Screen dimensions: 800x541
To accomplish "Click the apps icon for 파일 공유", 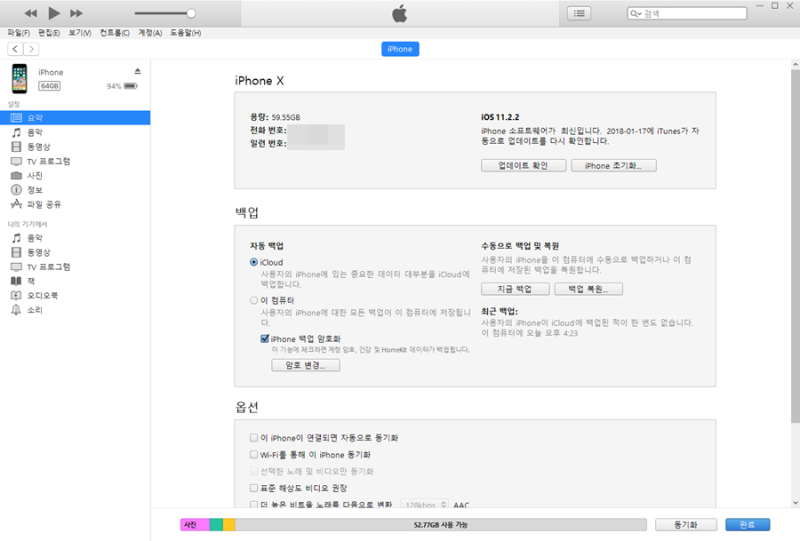I will [16, 204].
